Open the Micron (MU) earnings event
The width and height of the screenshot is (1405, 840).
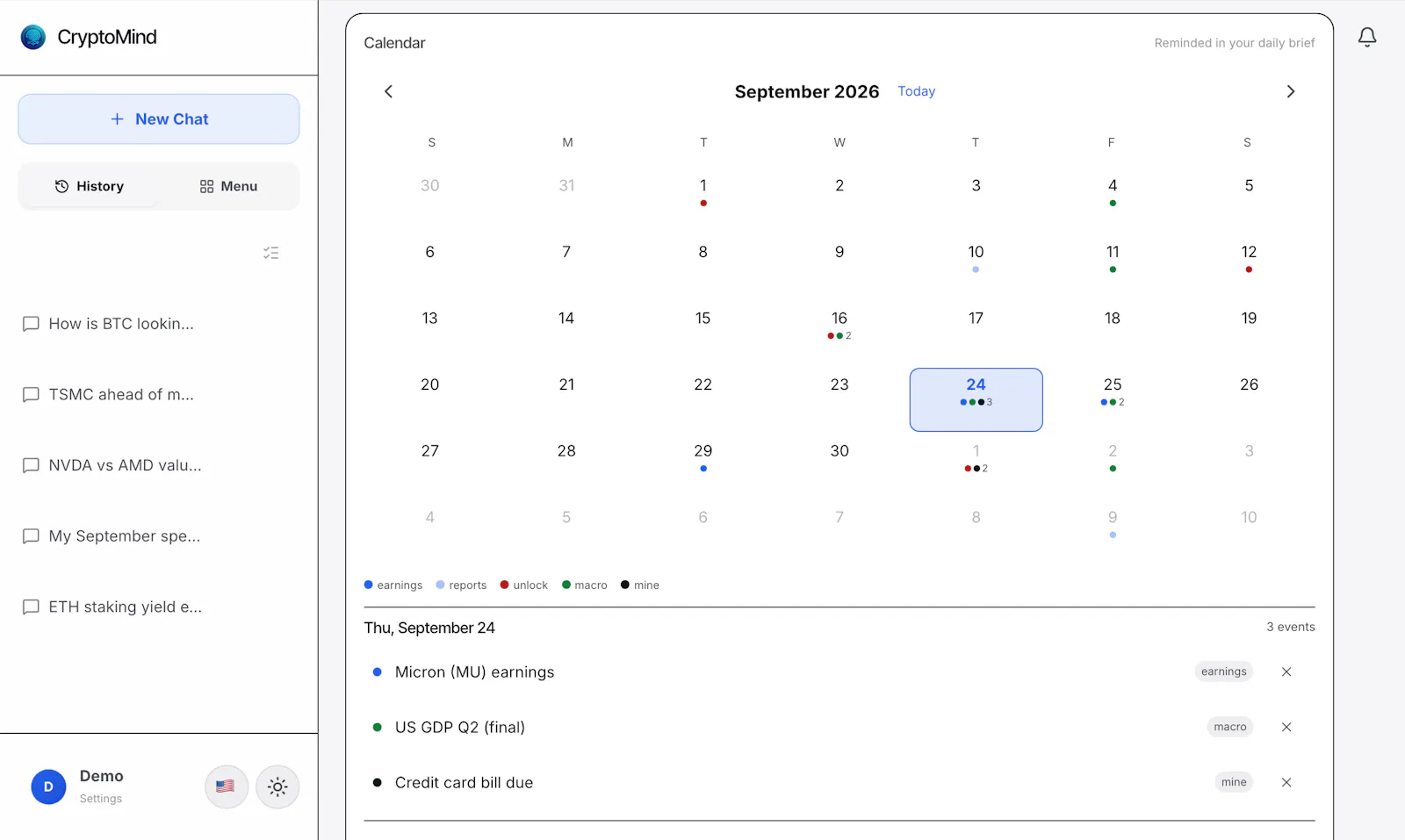pyautogui.click(x=474, y=672)
